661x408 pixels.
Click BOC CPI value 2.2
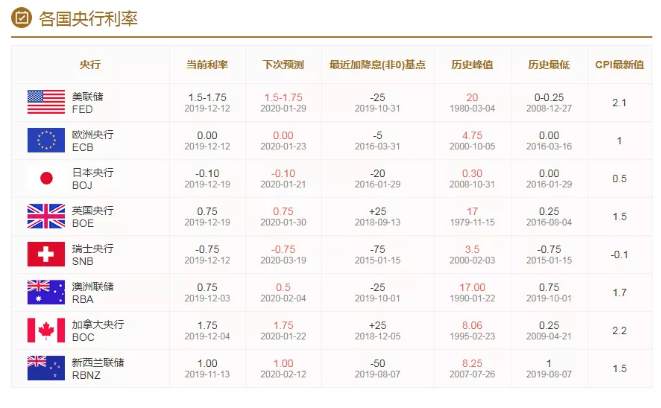(619, 330)
